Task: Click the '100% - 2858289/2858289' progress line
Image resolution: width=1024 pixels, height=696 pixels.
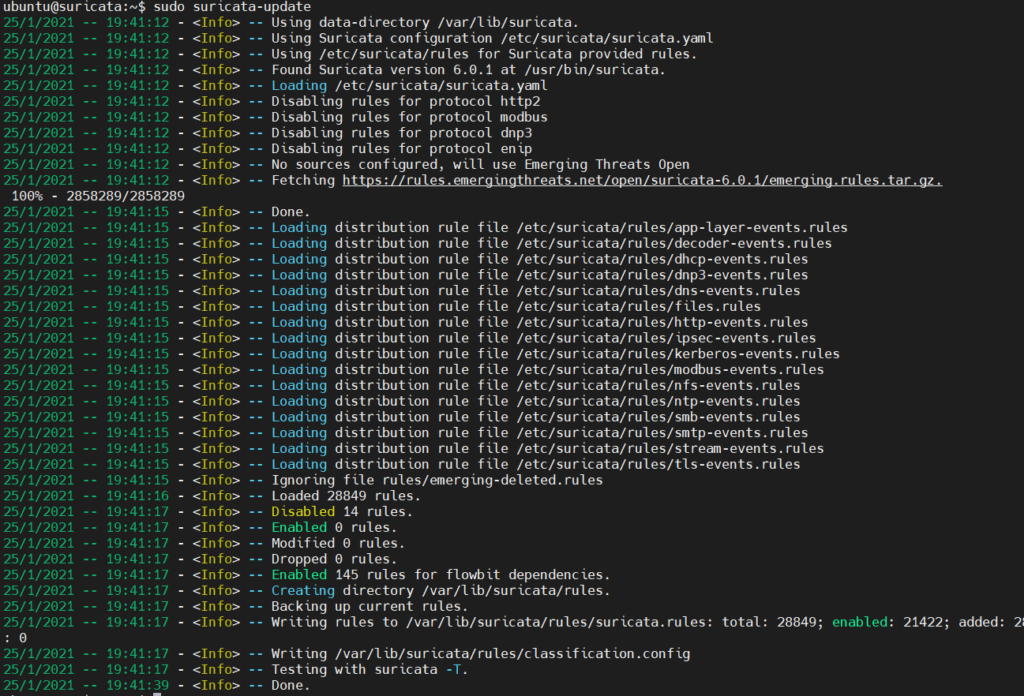Action: coord(98,196)
